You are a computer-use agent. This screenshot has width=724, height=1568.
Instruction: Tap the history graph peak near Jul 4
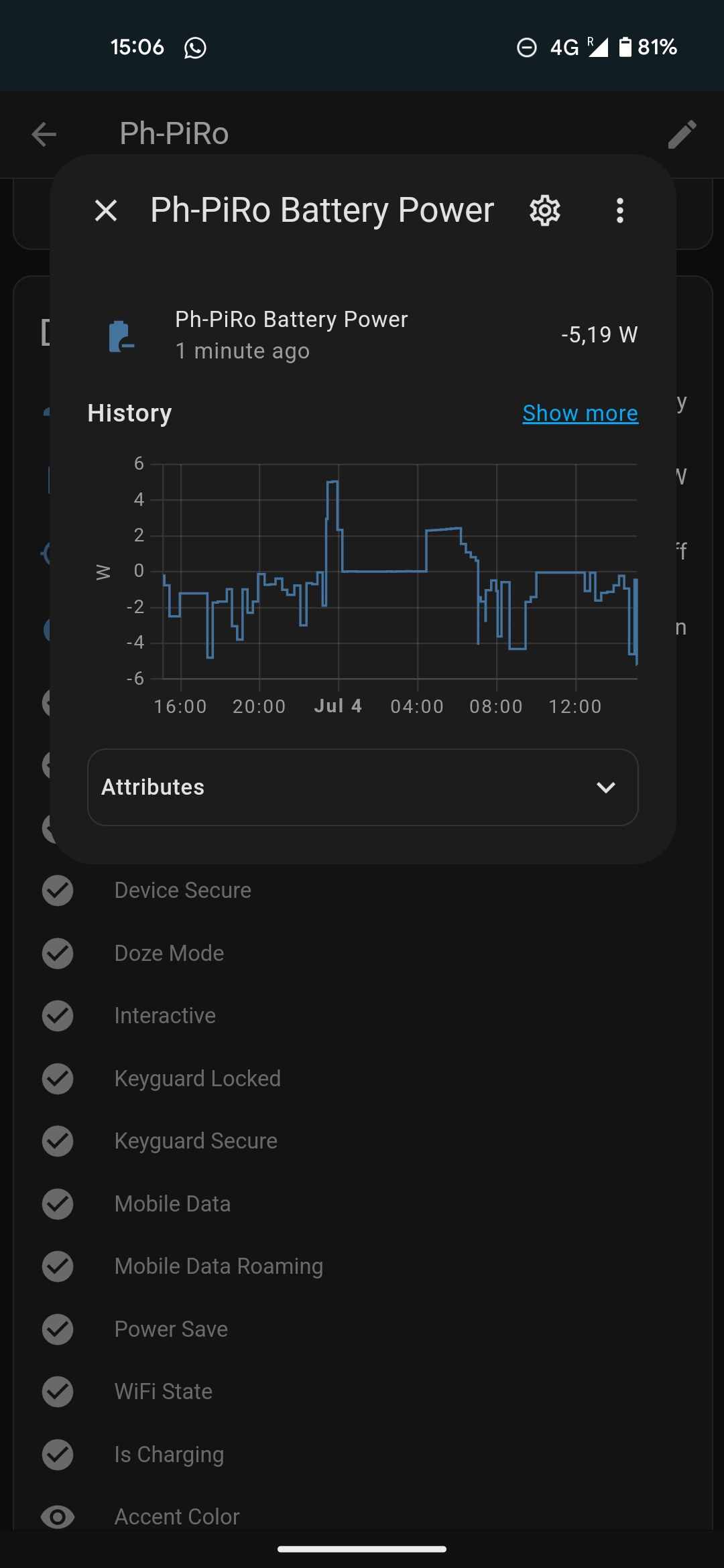point(333,482)
